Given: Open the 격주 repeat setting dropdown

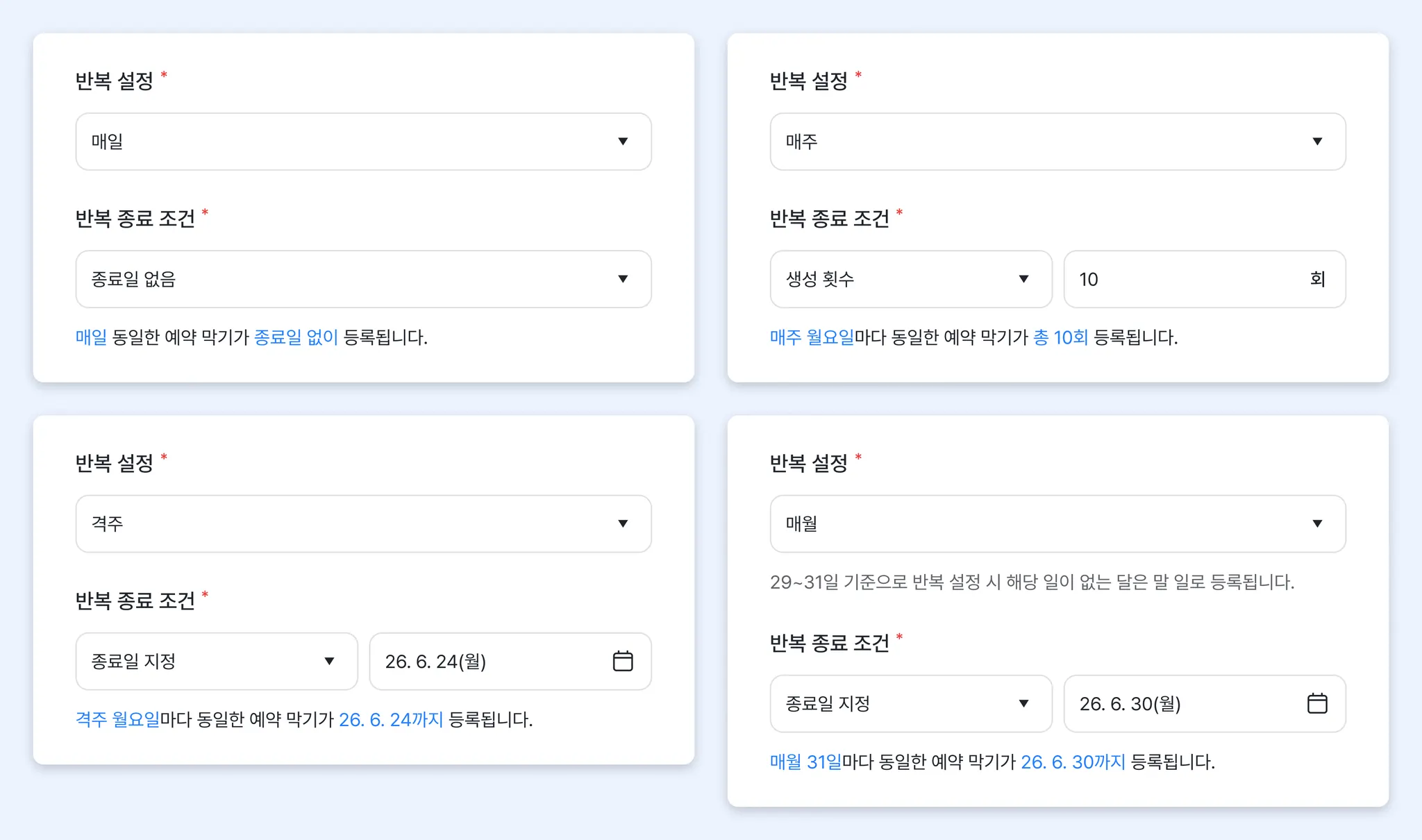Looking at the screenshot, I should tap(363, 523).
